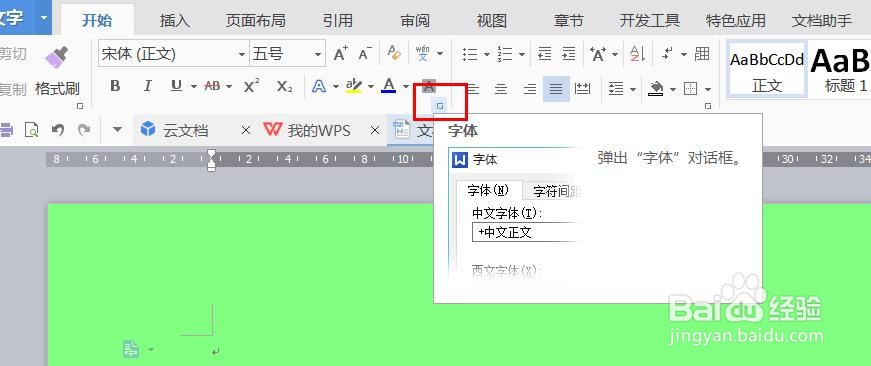Switch to the 视图 ribbon tab
Screen dimensions: 871x366
[492, 21]
